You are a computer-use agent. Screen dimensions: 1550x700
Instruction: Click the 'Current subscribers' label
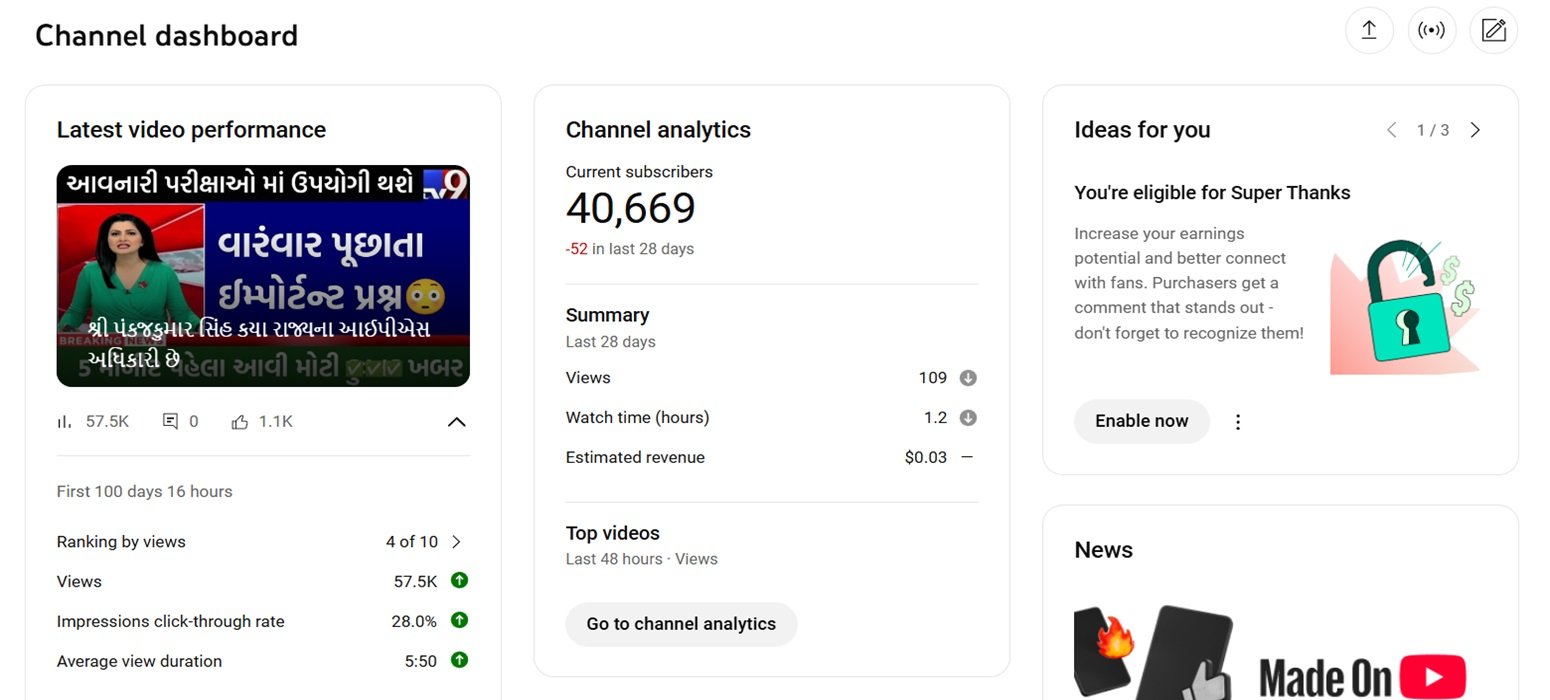point(639,172)
